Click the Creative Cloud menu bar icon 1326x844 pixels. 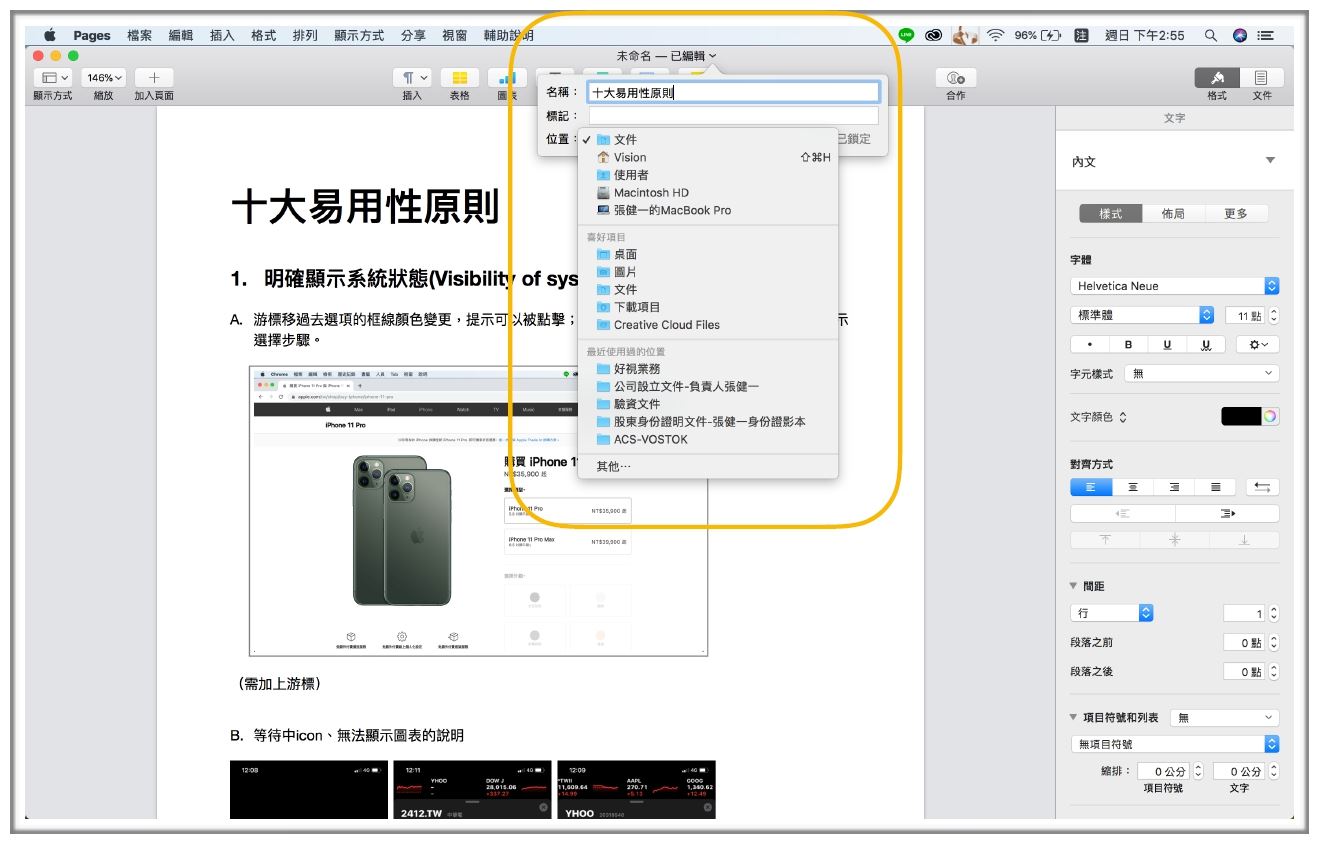(x=934, y=35)
